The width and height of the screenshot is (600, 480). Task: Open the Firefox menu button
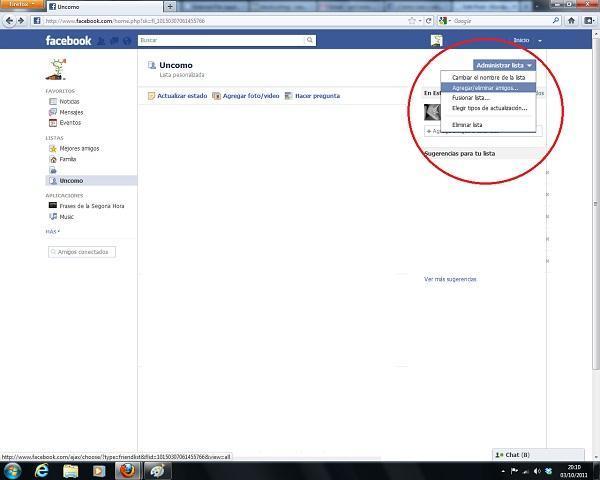pyautogui.click(x=22, y=4)
